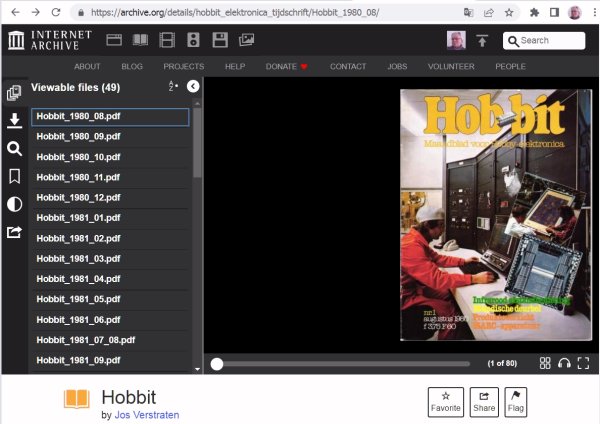Open the translate page icon
This screenshot has width=600, height=424.
[468, 13]
